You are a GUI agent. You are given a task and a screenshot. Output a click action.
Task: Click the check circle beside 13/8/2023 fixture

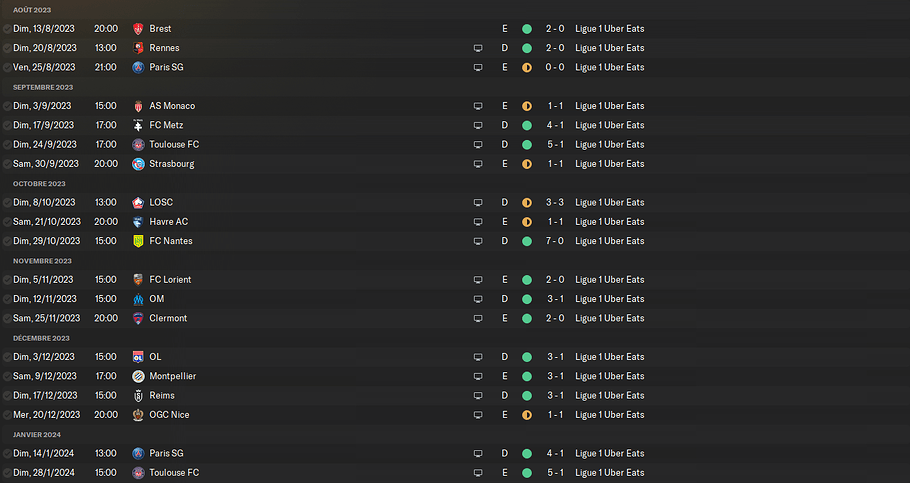(x=7, y=29)
